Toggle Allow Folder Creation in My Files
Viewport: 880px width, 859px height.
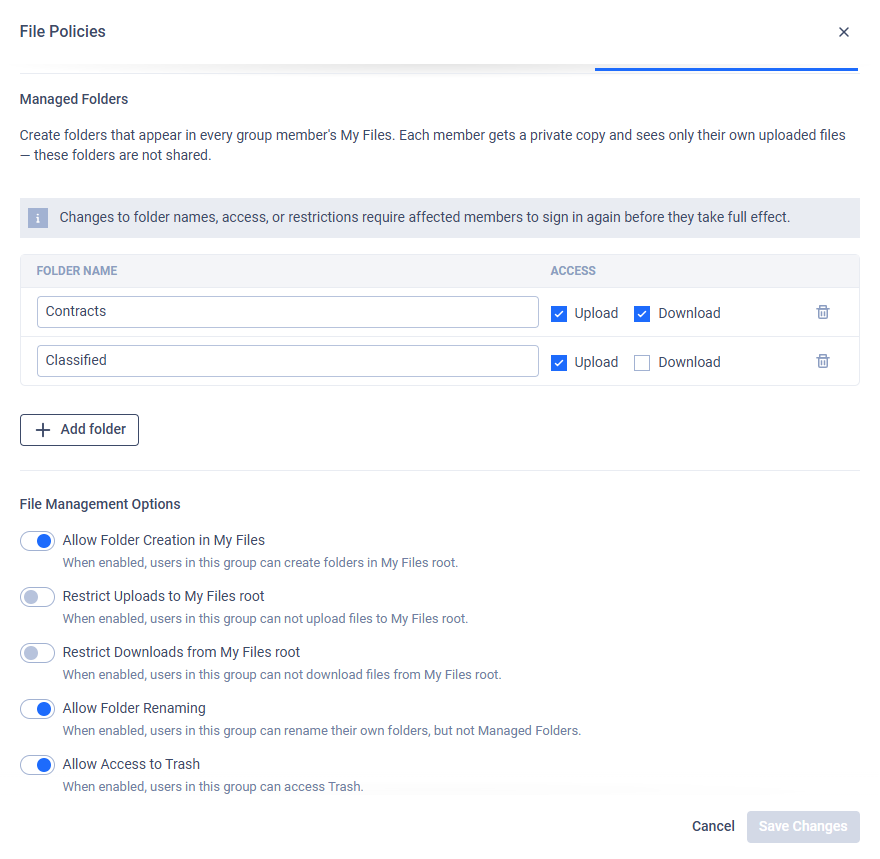(x=38, y=541)
